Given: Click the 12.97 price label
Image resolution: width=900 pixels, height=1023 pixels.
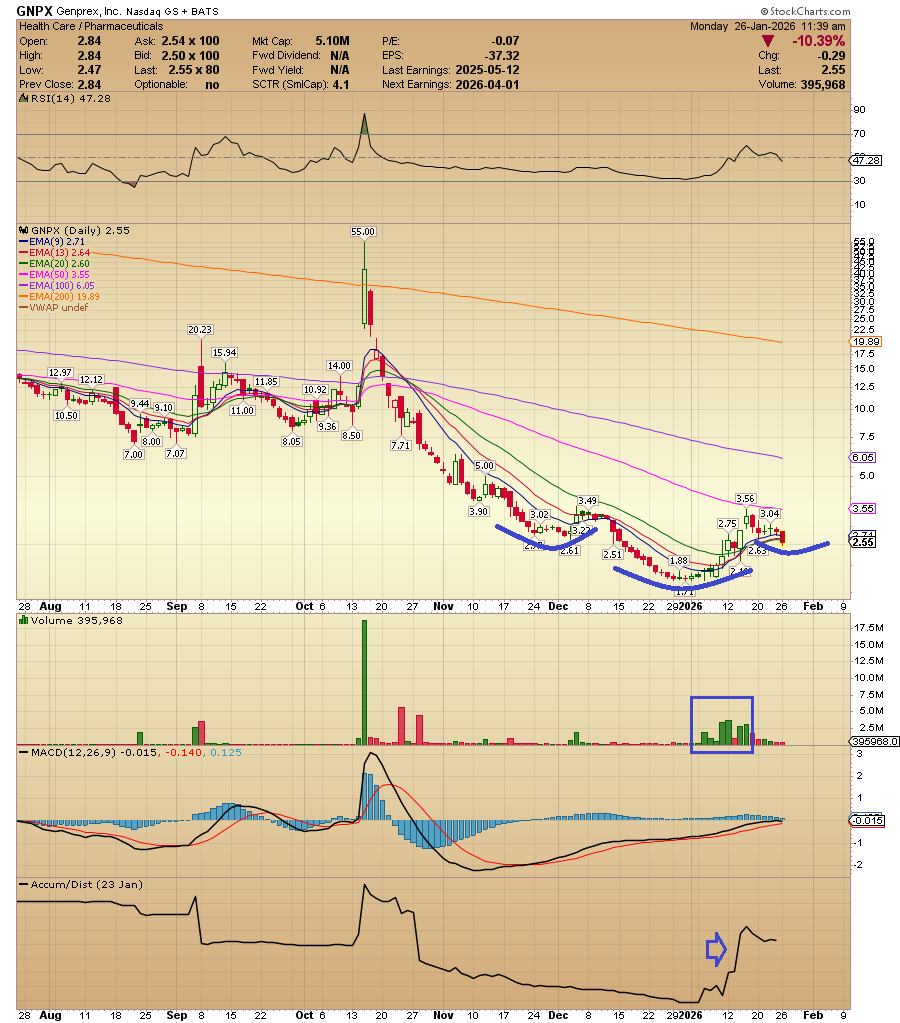Looking at the screenshot, I should click(60, 373).
